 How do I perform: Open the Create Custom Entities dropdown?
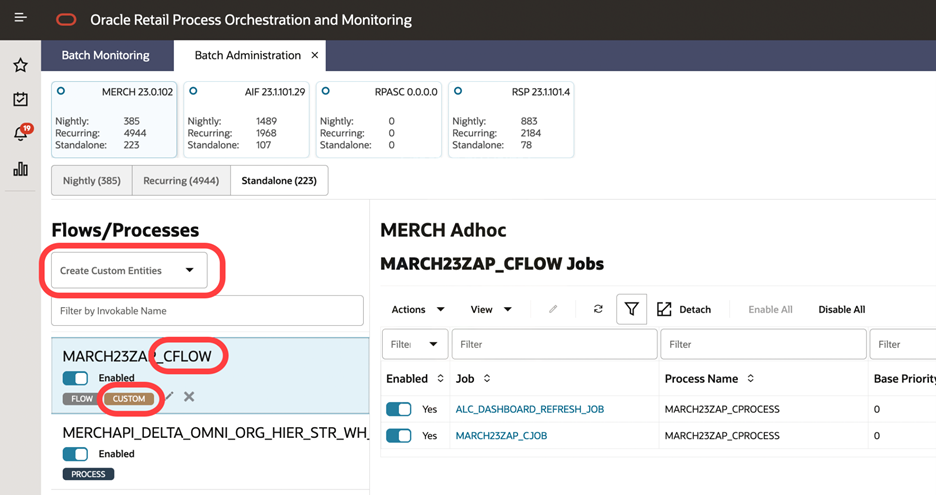point(129,270)
